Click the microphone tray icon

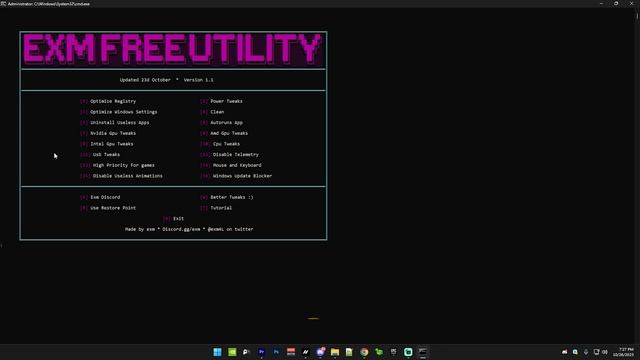[x=586, y=352]
